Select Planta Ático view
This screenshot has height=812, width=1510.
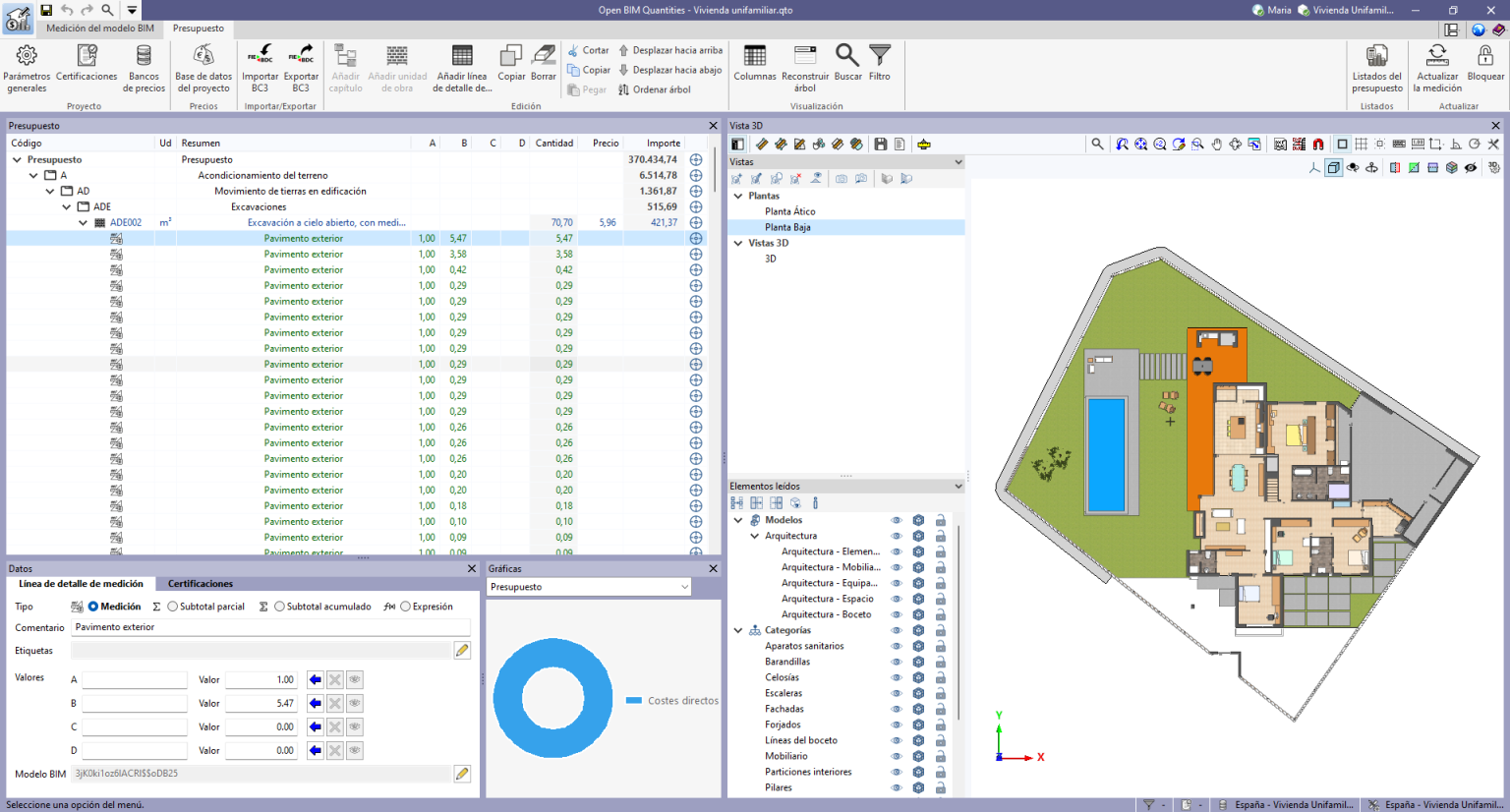point(790,211)
